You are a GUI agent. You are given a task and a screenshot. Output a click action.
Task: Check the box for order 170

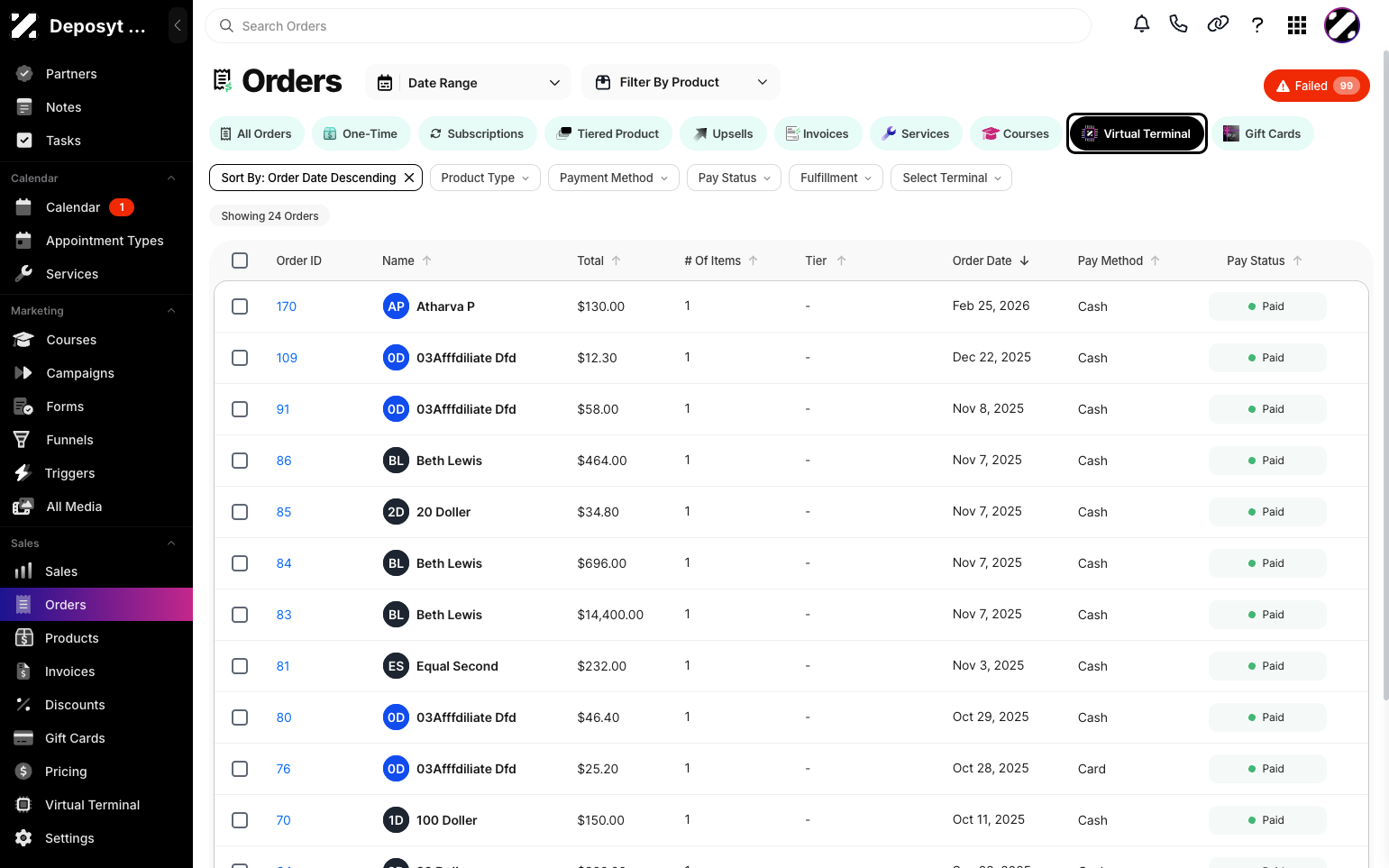coord(240,306)
